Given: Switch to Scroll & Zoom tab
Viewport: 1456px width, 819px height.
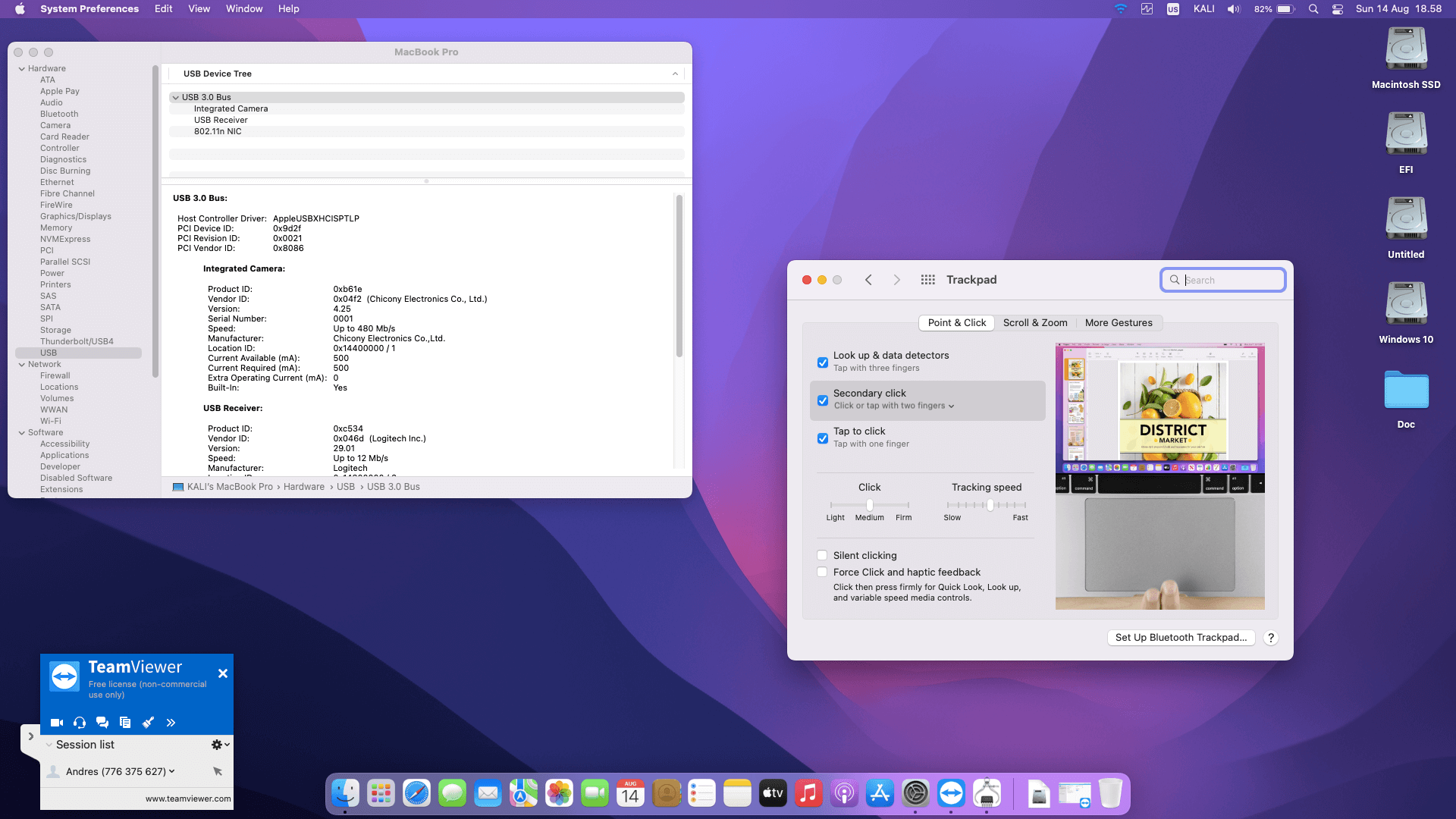Looking at the screenshot, I should 1034,322.
